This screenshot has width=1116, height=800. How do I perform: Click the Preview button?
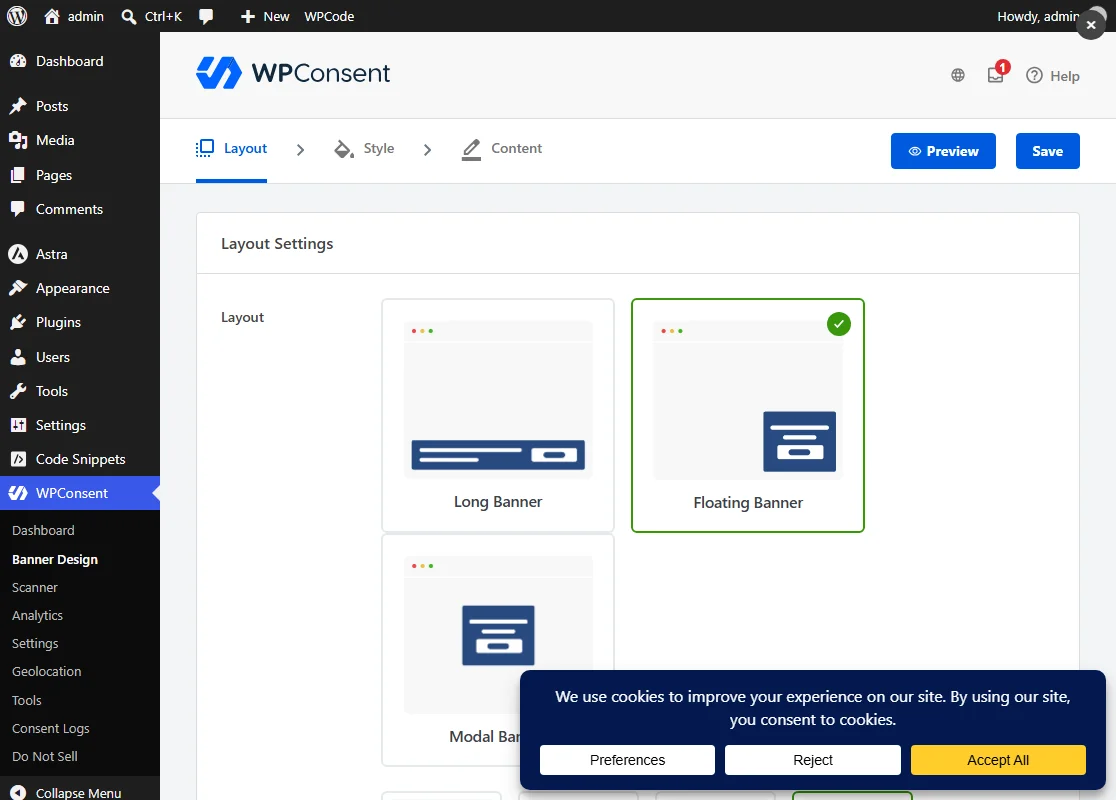pyautogui.click(x=943, y=151)
